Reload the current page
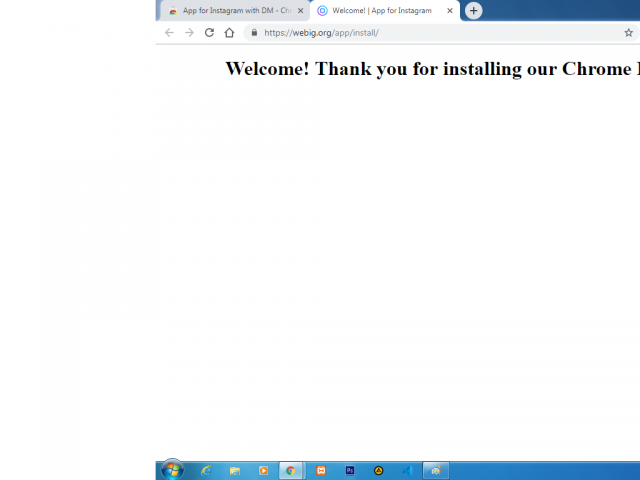The width and height of the screenshot is (640, 480). (209, 33)
